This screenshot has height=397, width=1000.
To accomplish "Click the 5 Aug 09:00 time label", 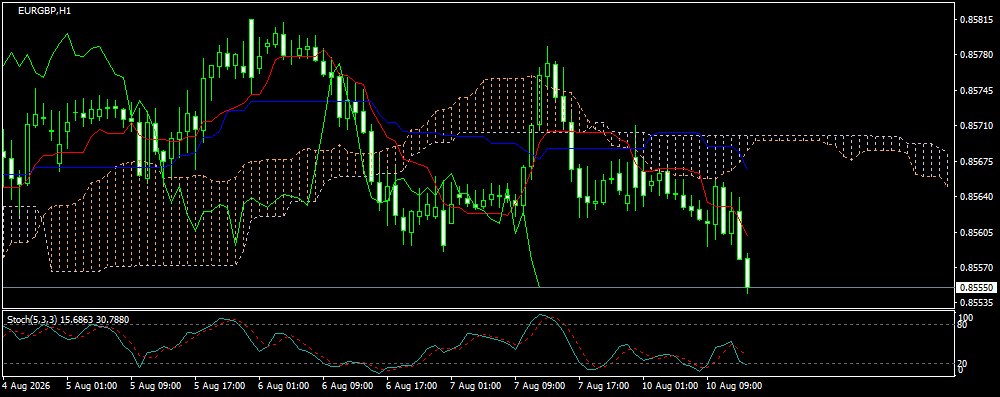I will click(x=156, y=386).
